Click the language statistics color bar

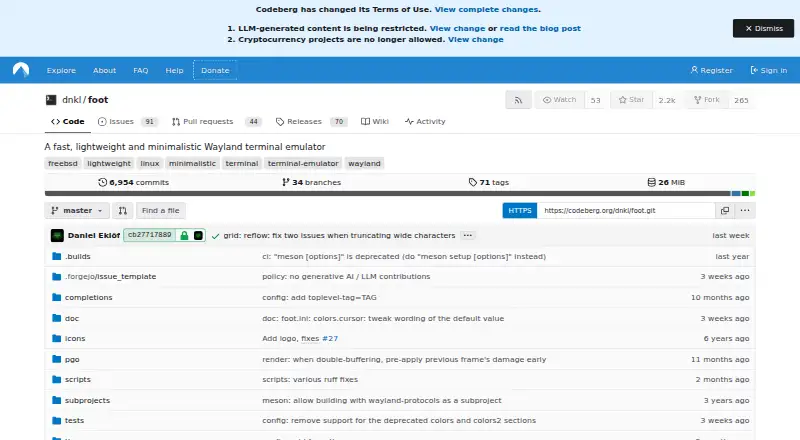coord(399,193)
